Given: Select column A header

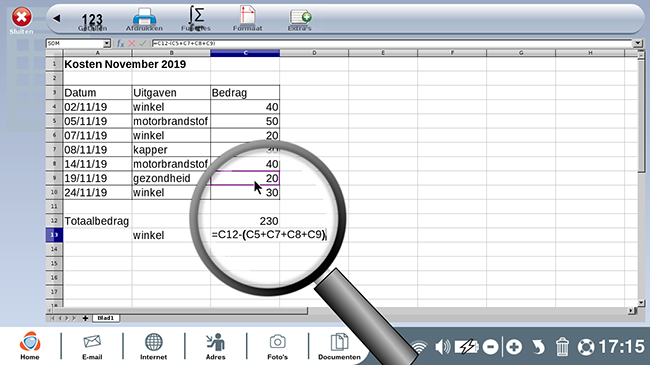Looking at the screenshot, I should tap(97, 53).
